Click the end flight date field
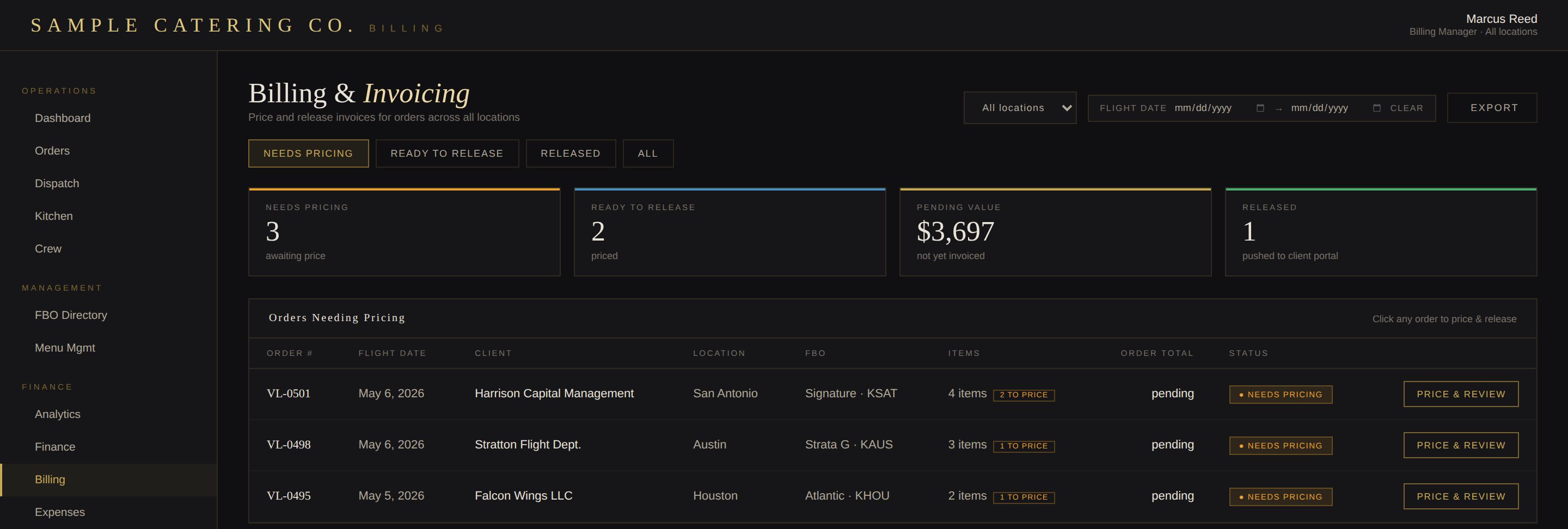 pyautogui.click(x=1336, y=108)
